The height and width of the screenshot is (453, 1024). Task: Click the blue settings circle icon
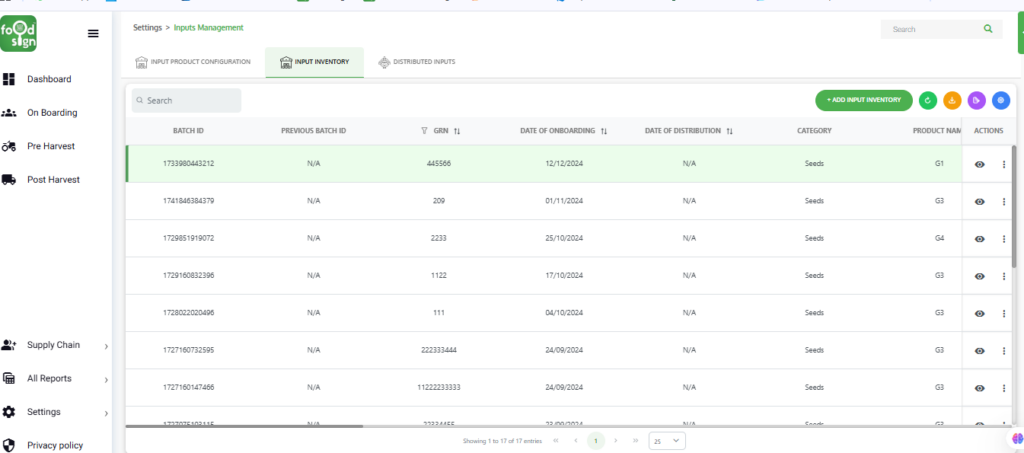pos(1000,100)
